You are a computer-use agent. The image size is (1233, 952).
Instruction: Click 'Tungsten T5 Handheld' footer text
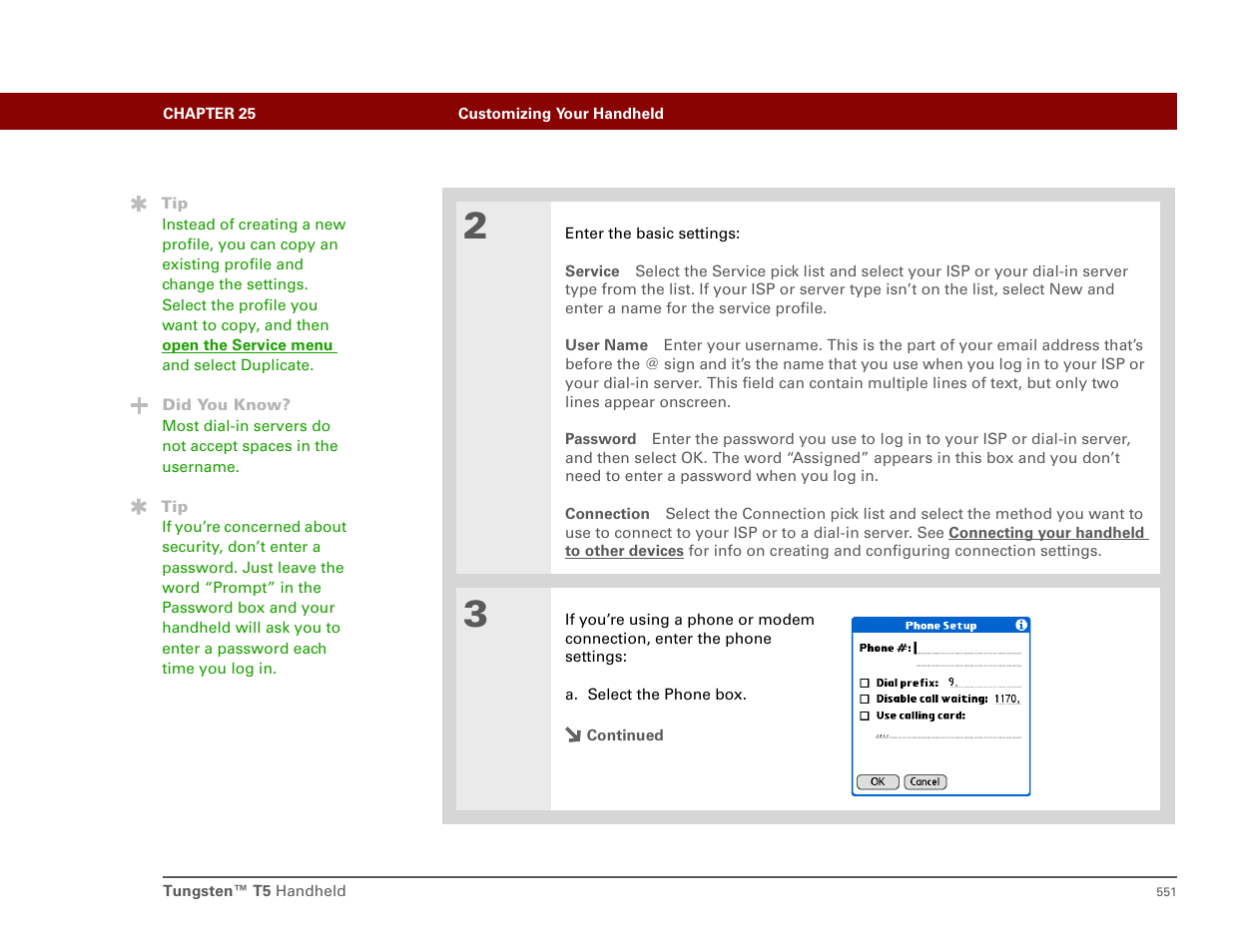pos(255,891)
